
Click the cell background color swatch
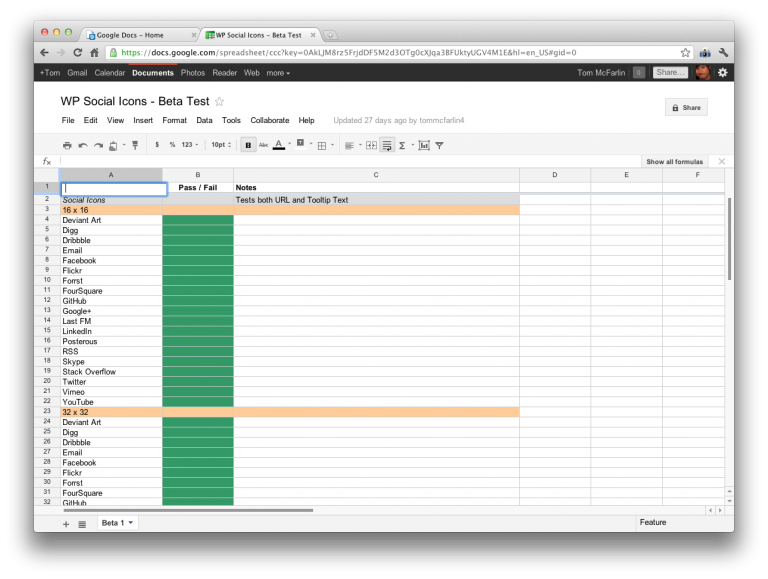click(x=301, y=143)
